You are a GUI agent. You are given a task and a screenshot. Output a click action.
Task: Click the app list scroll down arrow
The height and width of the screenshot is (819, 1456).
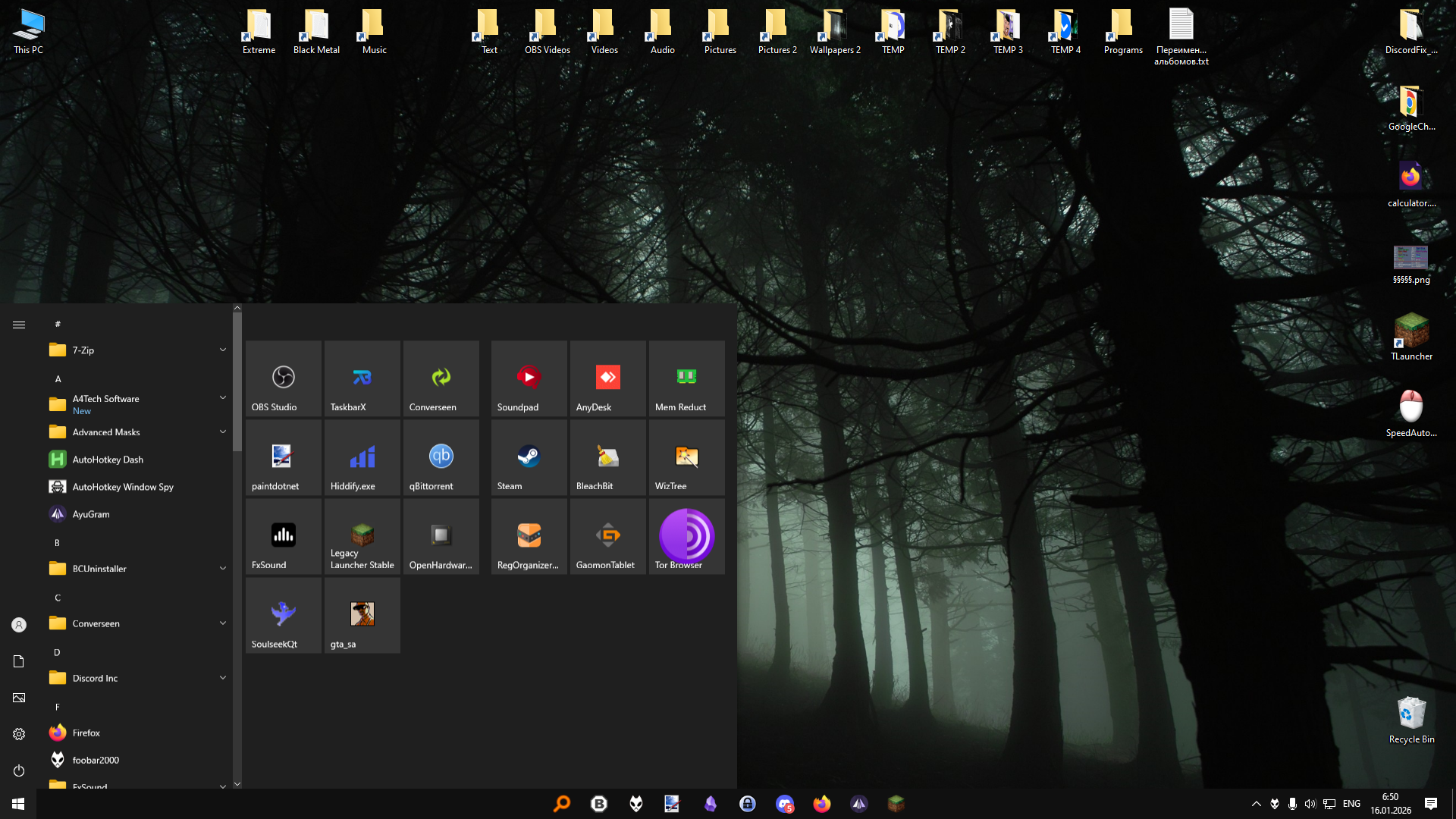click(237, 784)
